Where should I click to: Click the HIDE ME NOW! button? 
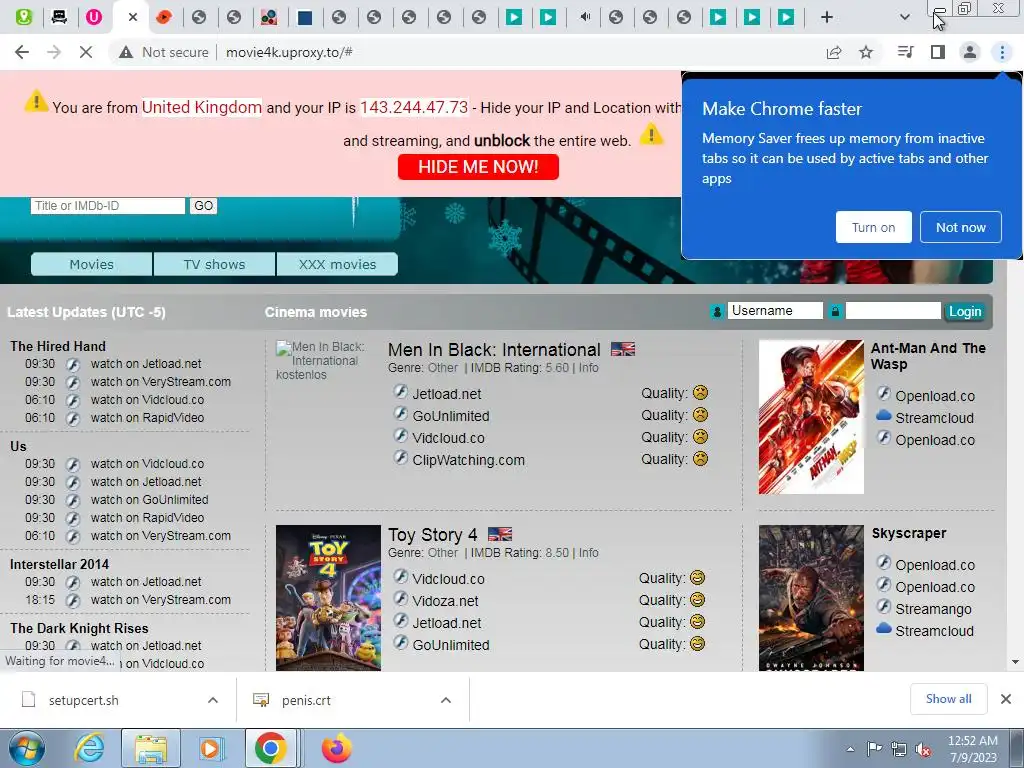click(478, 167)
